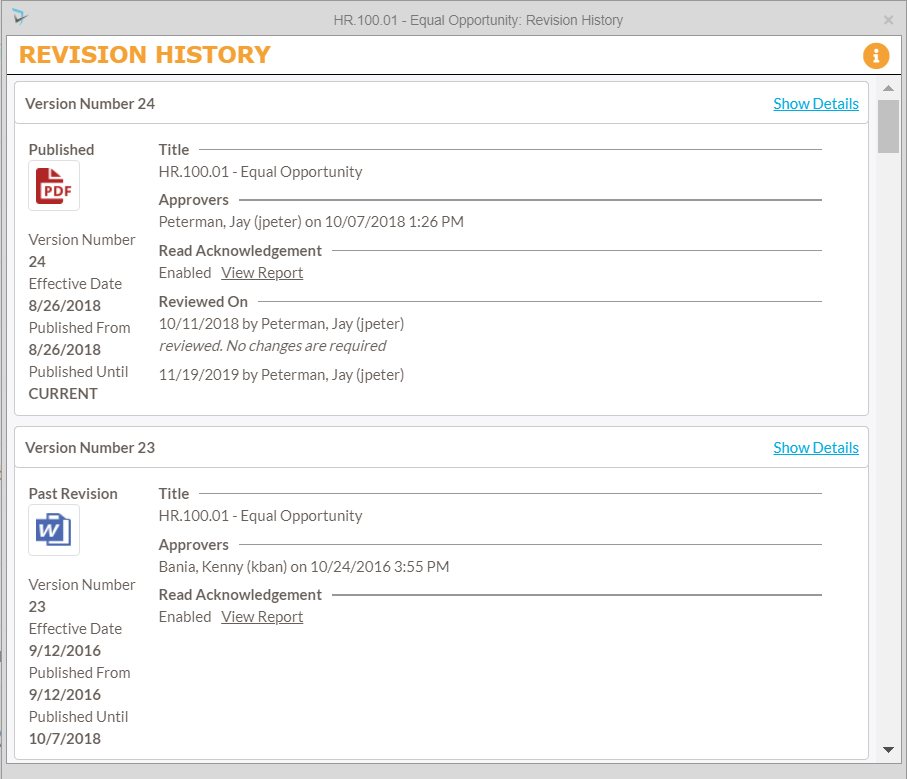The width and height of the screenshot is (907, 779).
Task: Click 'reviewed. No changes are required' note
Action: click(272, 345)
